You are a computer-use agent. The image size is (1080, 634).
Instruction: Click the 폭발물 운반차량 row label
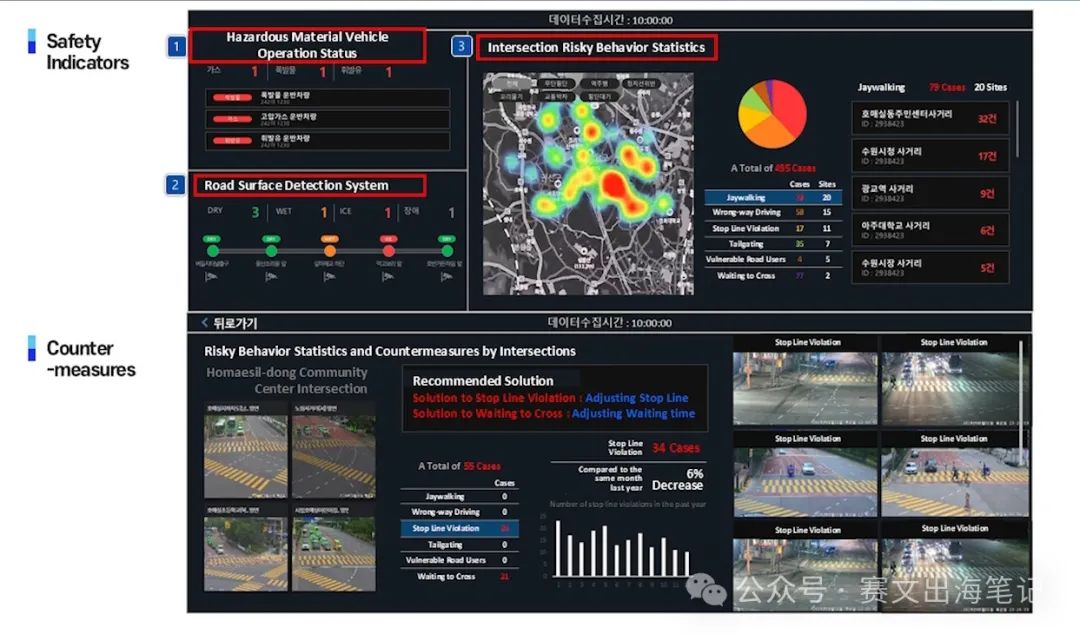tap(285, 95)
